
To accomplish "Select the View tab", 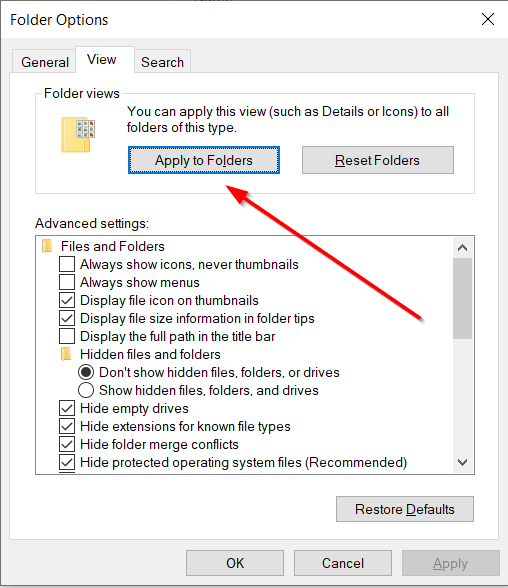I will coord(105,59).
